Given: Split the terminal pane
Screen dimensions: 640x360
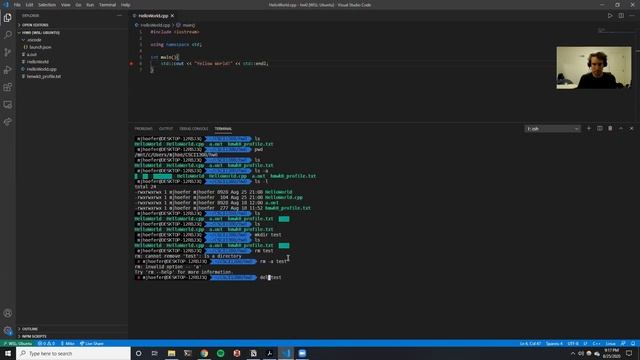Looking at the screenshot, I should point(600,129).
